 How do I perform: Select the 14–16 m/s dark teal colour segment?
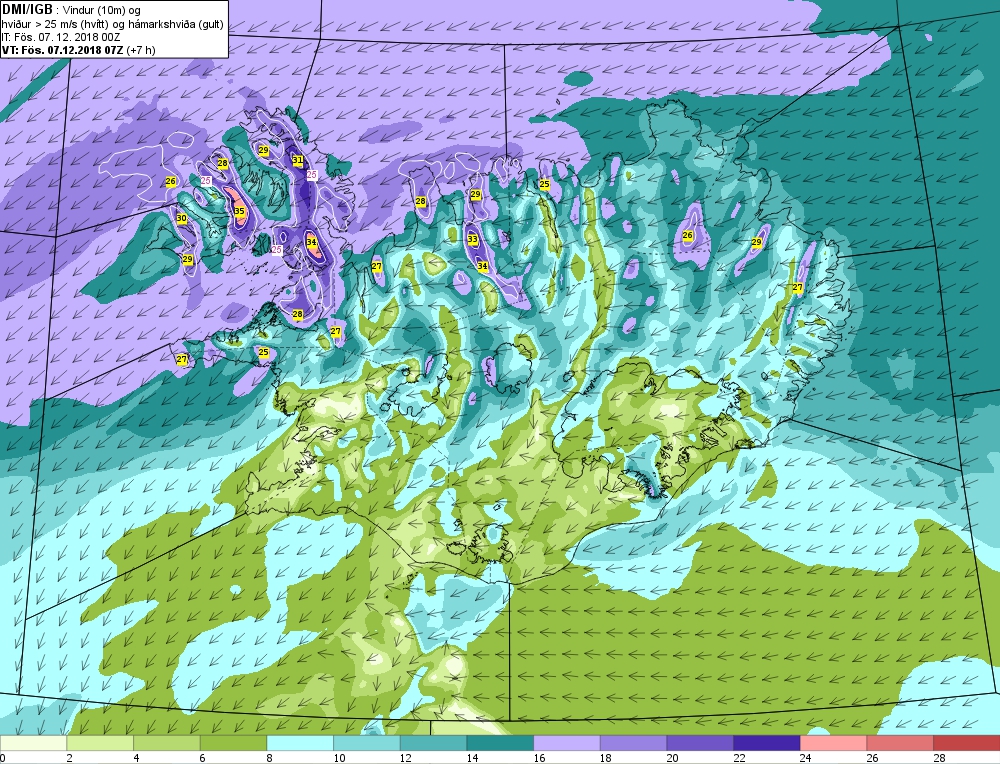(x=499, y=743)
